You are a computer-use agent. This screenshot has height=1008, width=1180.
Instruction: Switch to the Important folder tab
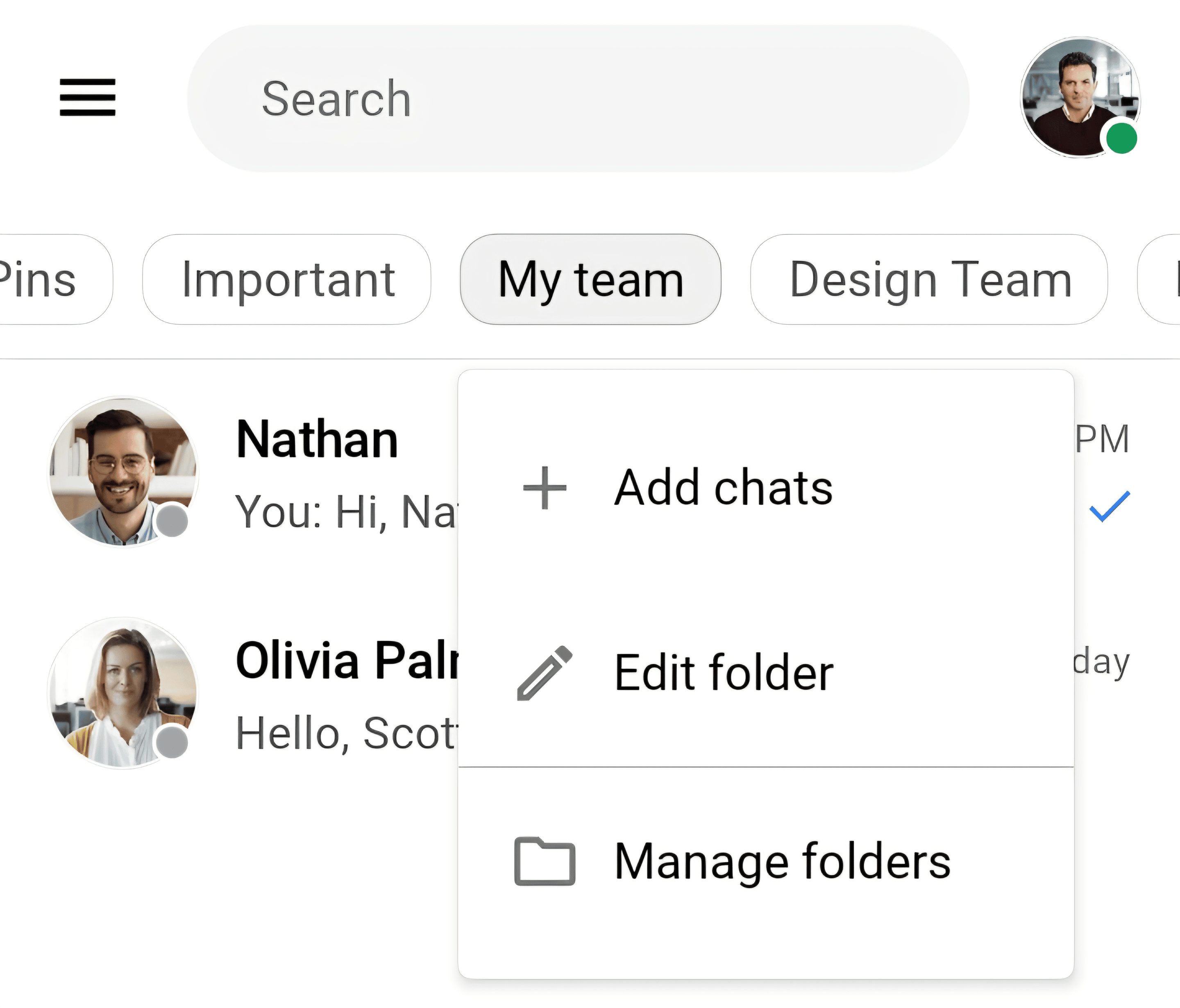pyautogui.click(x=287, y=279)
